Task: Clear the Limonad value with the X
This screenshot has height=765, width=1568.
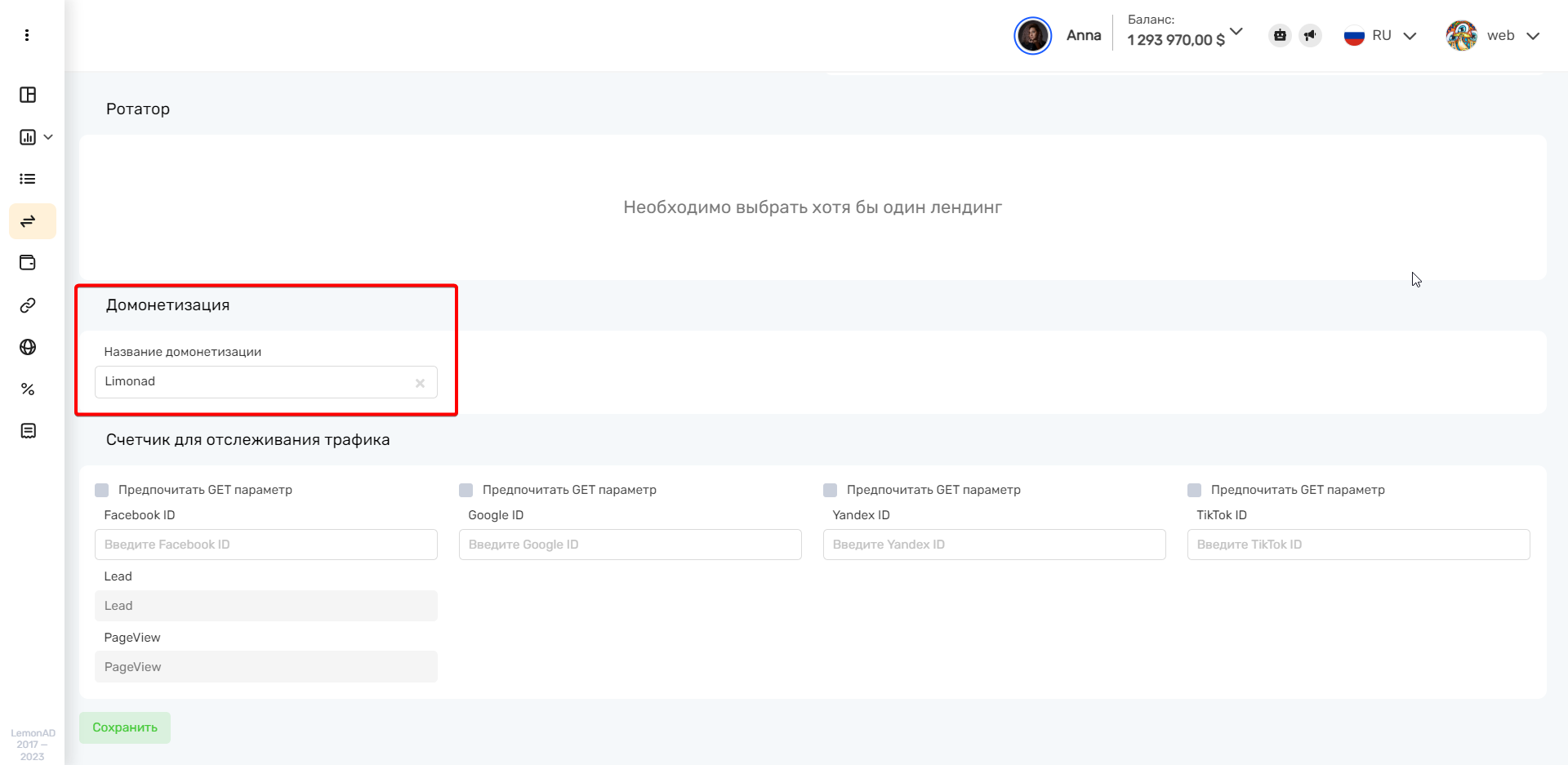Action: pos(420,383)
